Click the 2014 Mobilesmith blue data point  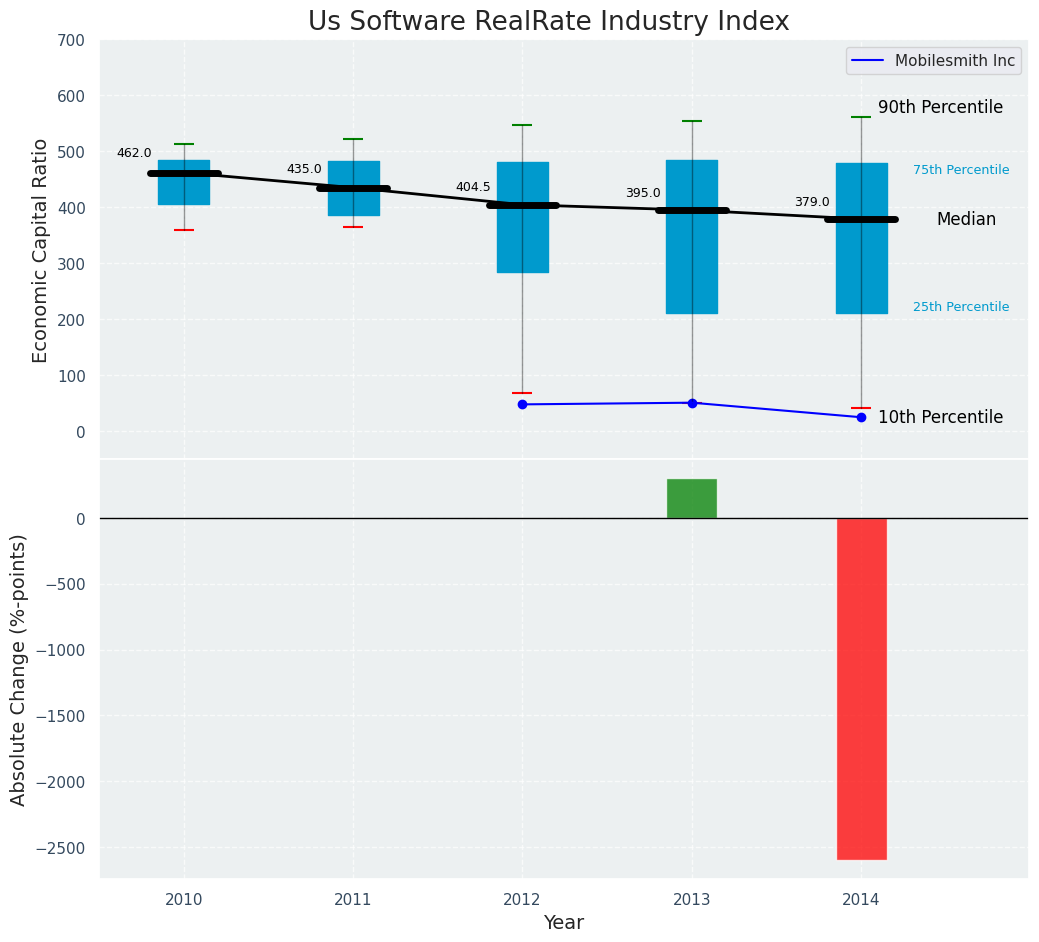pyautogui.click(x=861, y=418)
